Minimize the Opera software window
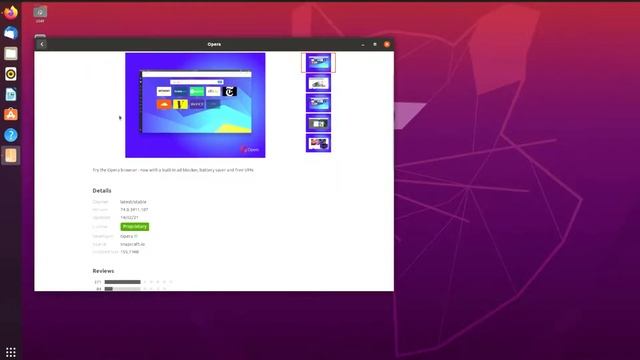The height and width of the screenshot is (360, 640). pos(363,44)
